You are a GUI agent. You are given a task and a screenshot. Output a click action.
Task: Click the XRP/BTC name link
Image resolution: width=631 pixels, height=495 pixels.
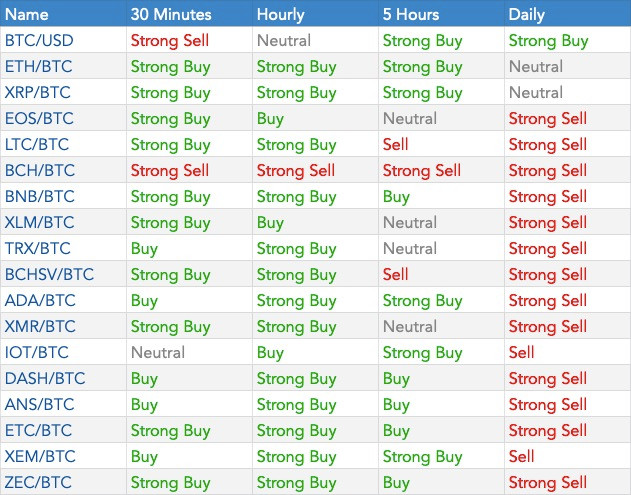pos(38,93)
